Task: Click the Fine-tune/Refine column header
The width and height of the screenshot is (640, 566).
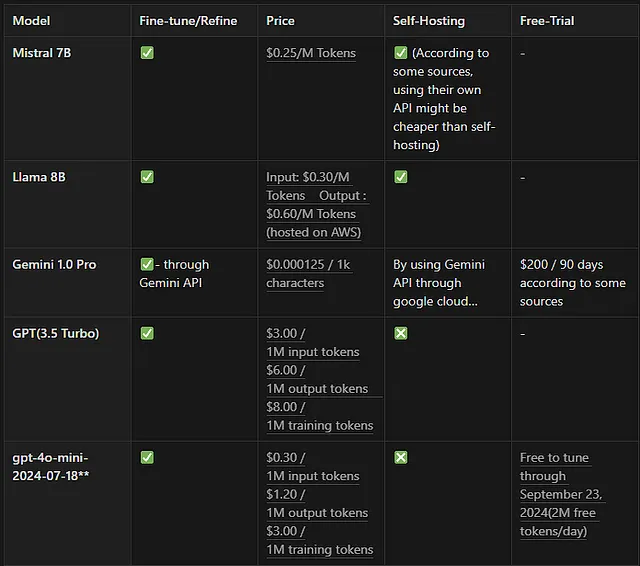Action: [188, 20]
